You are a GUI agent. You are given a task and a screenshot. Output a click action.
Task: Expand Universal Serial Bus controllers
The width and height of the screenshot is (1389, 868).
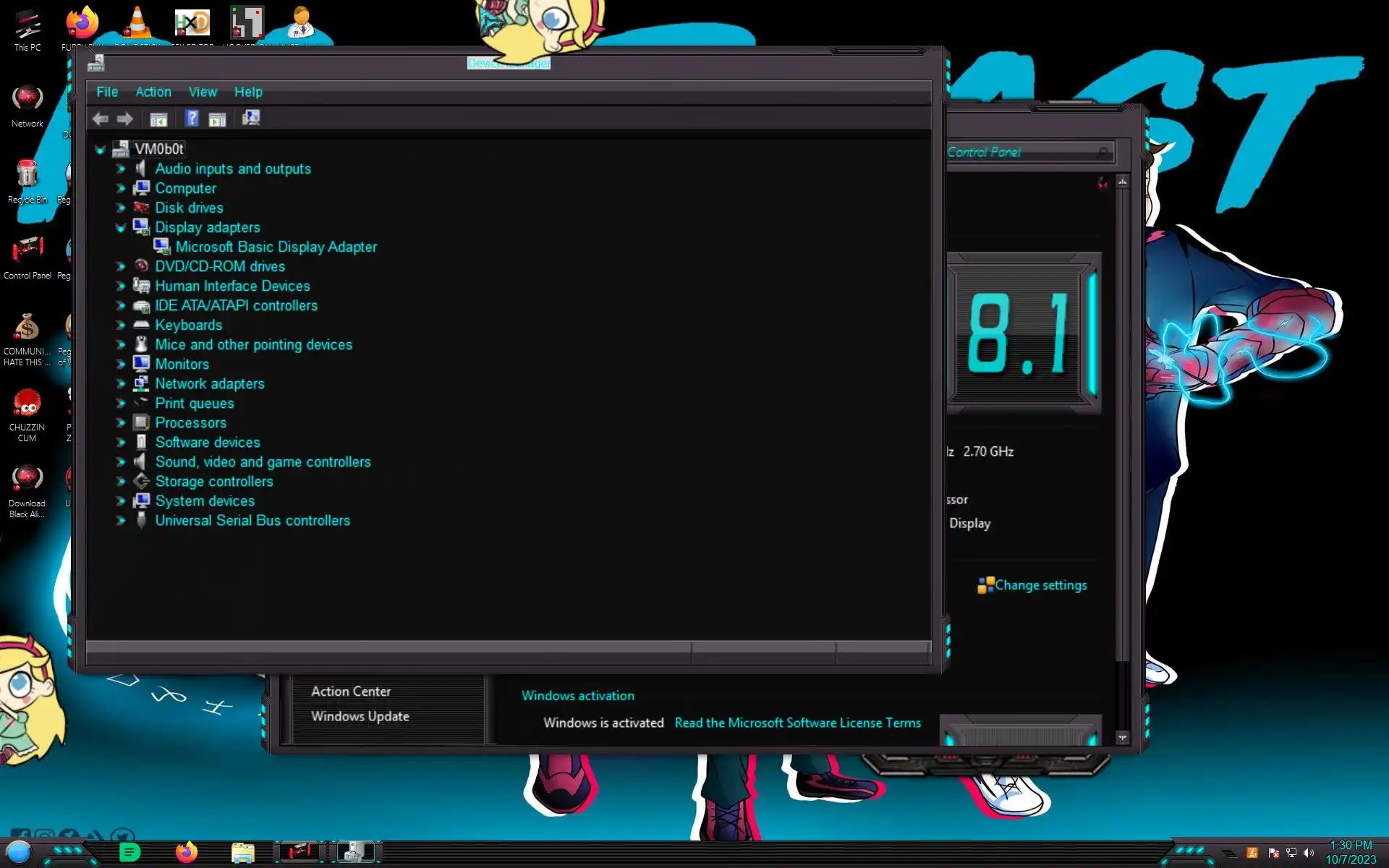pyautogui.click(x=121, y=521)
